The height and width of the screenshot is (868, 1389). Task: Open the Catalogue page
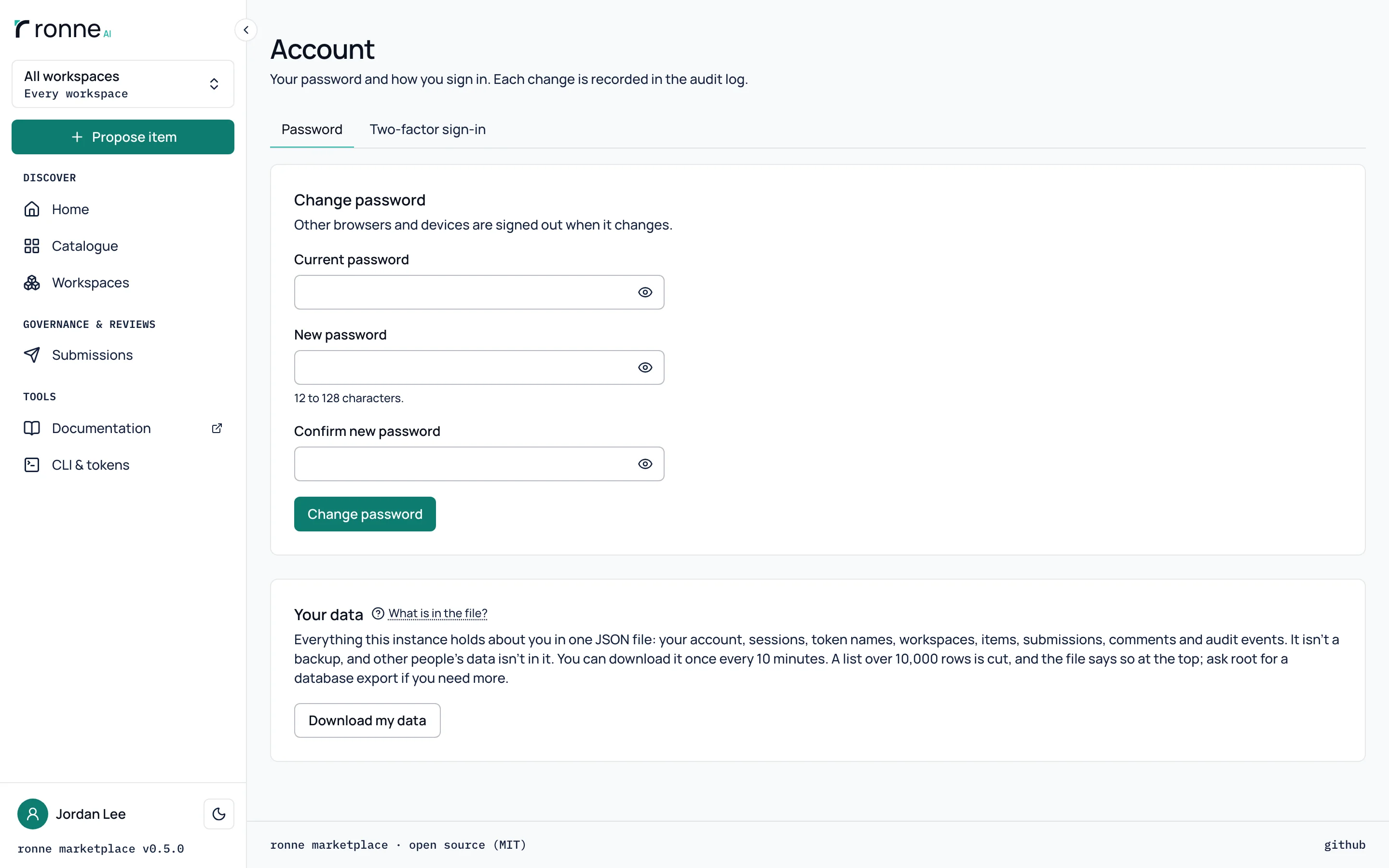click(123, 246)
